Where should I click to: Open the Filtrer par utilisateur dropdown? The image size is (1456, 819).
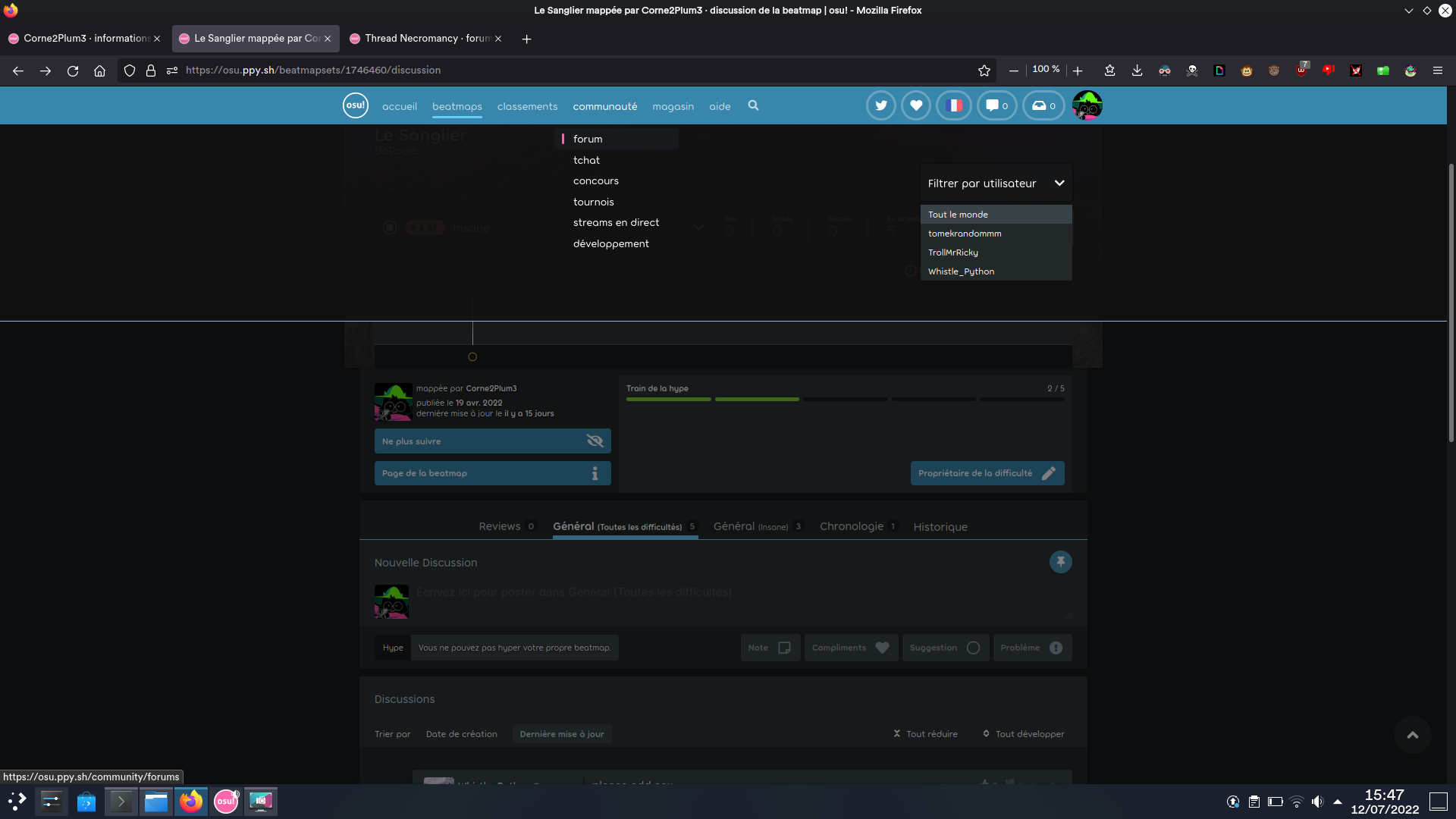point(996,183)
